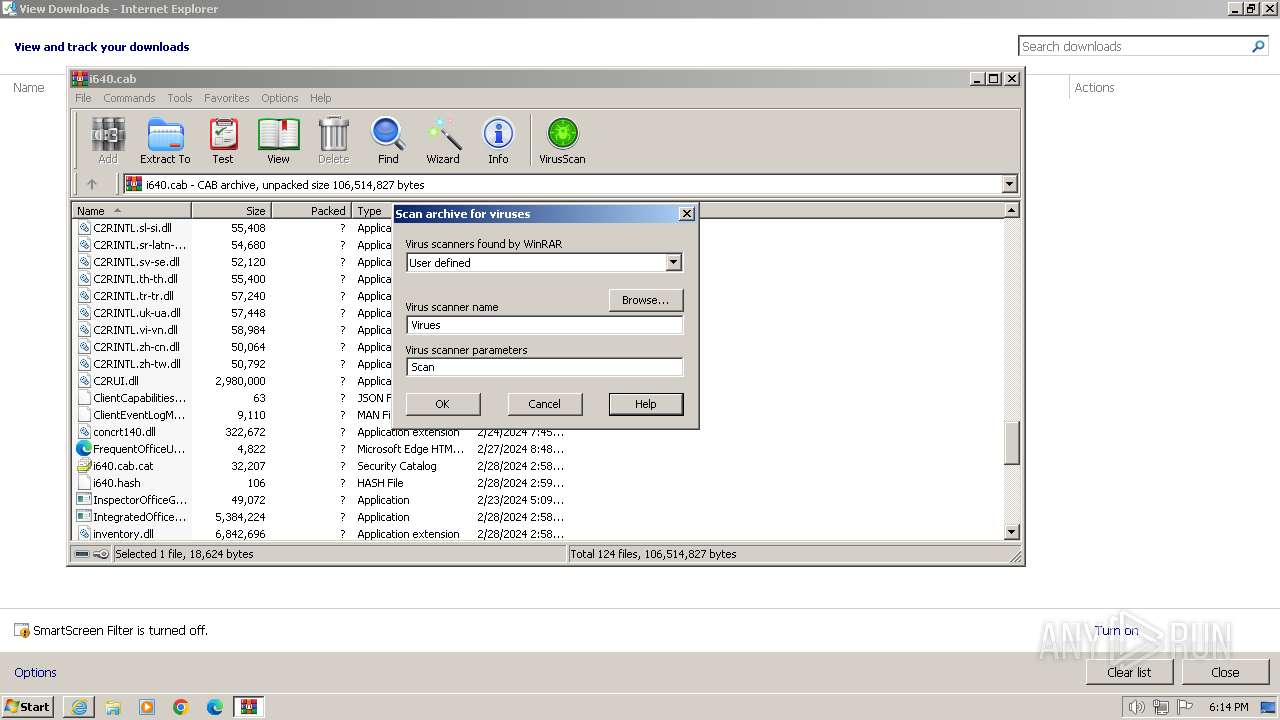Click the file list scrollbar thumb

tap(1011, 443)
